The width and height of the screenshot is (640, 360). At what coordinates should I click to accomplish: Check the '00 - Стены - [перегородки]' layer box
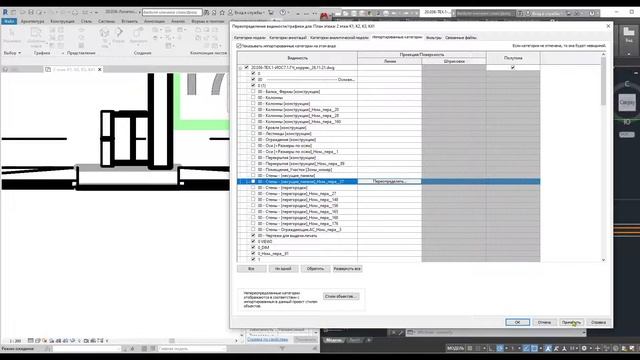pos(253,187)
